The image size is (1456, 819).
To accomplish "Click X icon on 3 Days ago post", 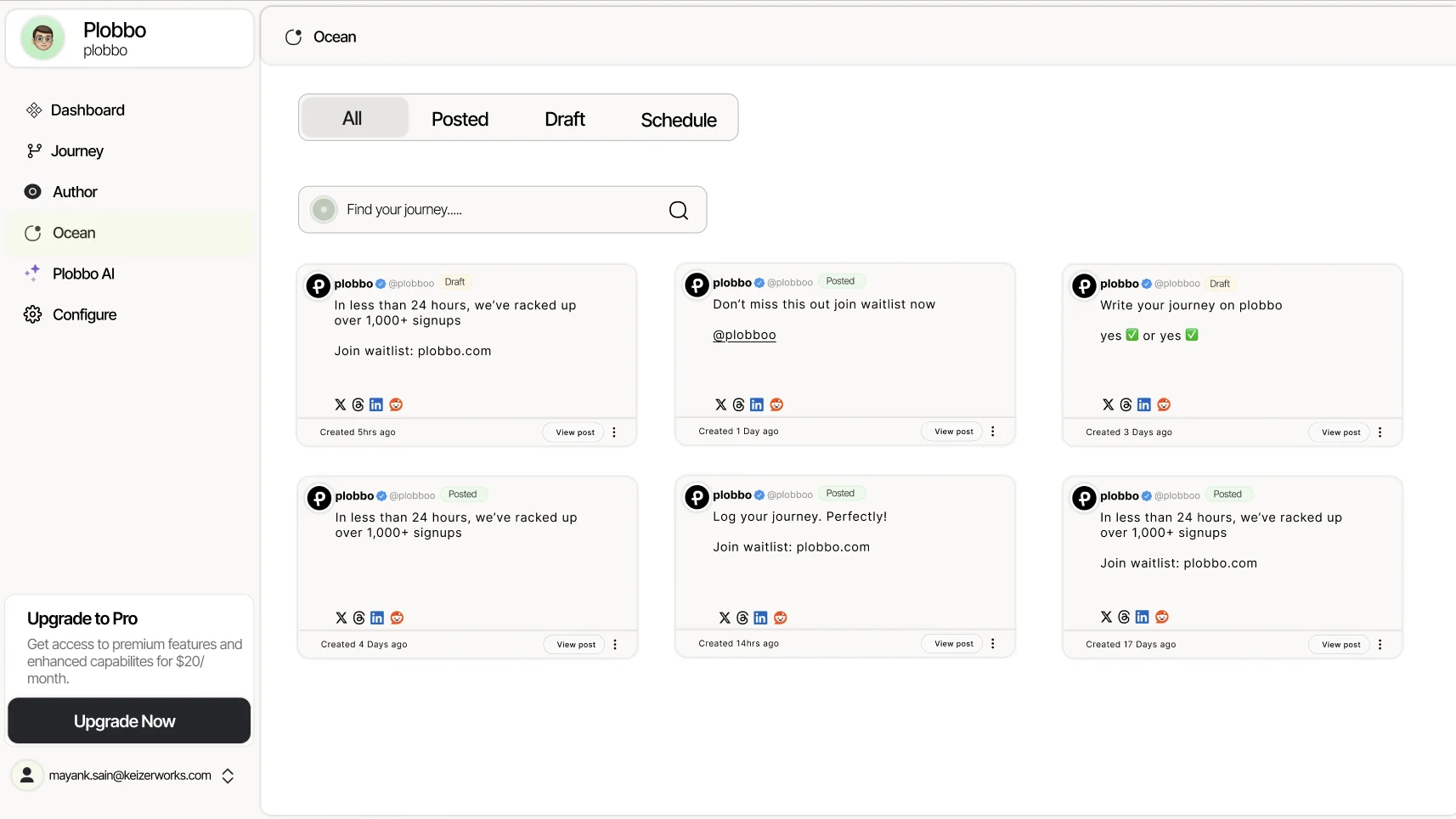I will (1109, 404).
